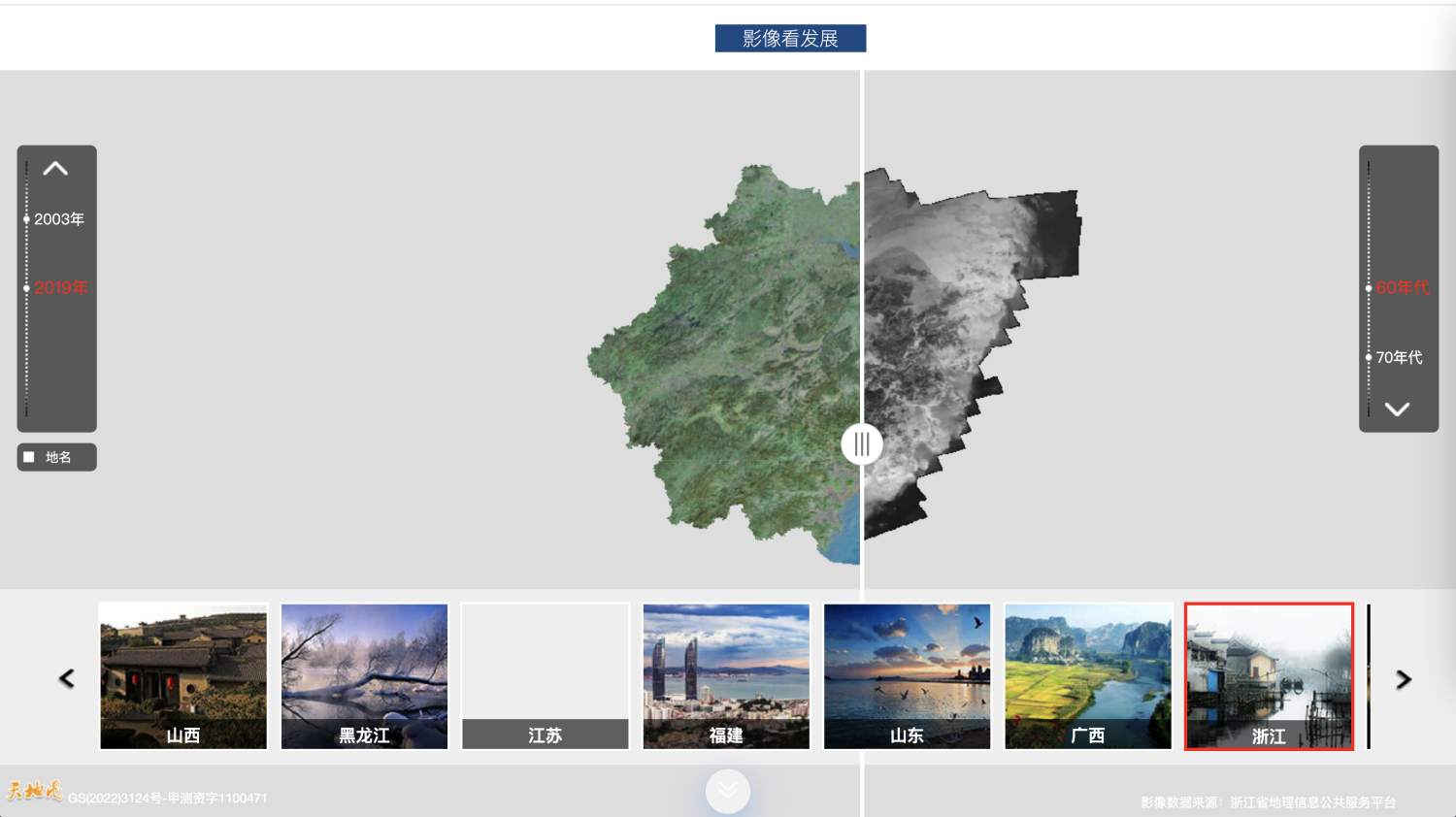Open the 福建 province thumbnail
Viewport: 1456px width, 817px height.
[x=725, y=676]
